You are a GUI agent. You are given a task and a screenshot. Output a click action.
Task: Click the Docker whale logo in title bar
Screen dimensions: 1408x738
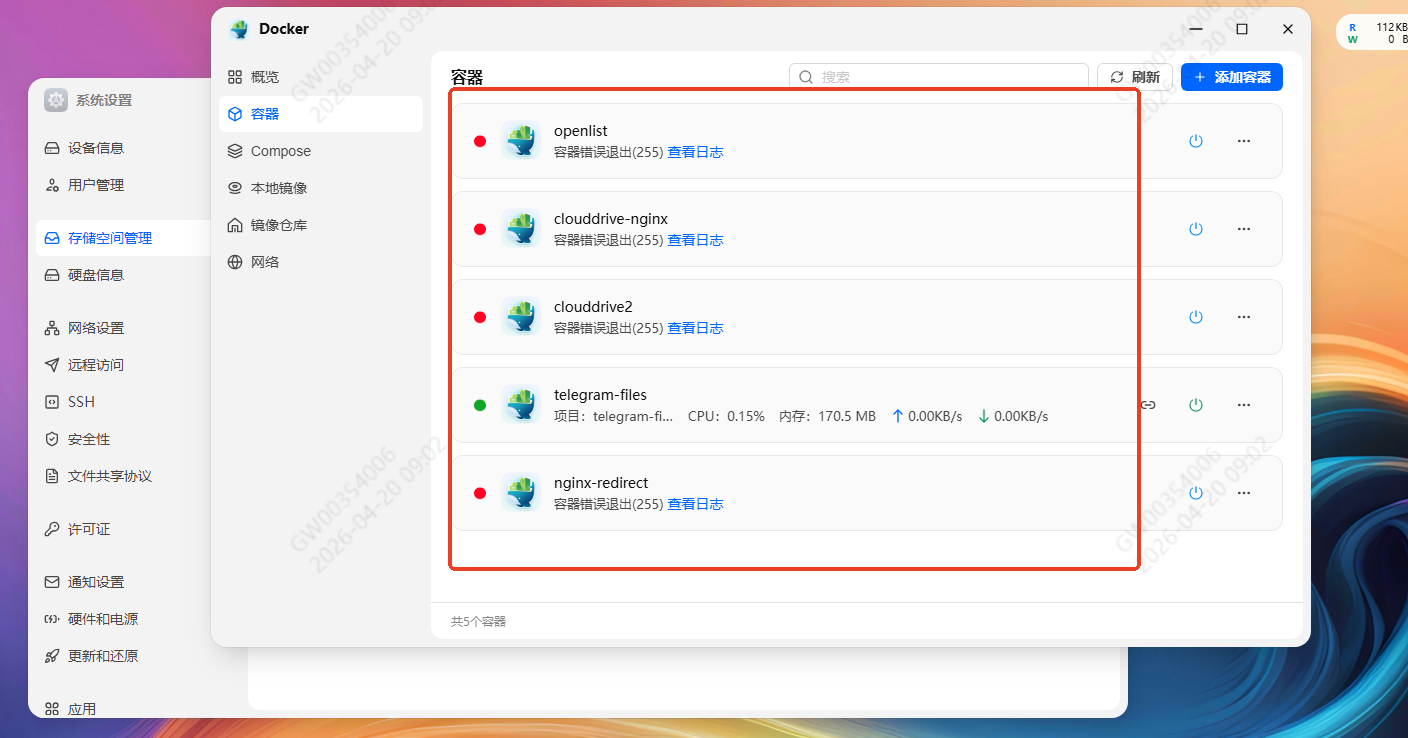click(x=239, y=29)
